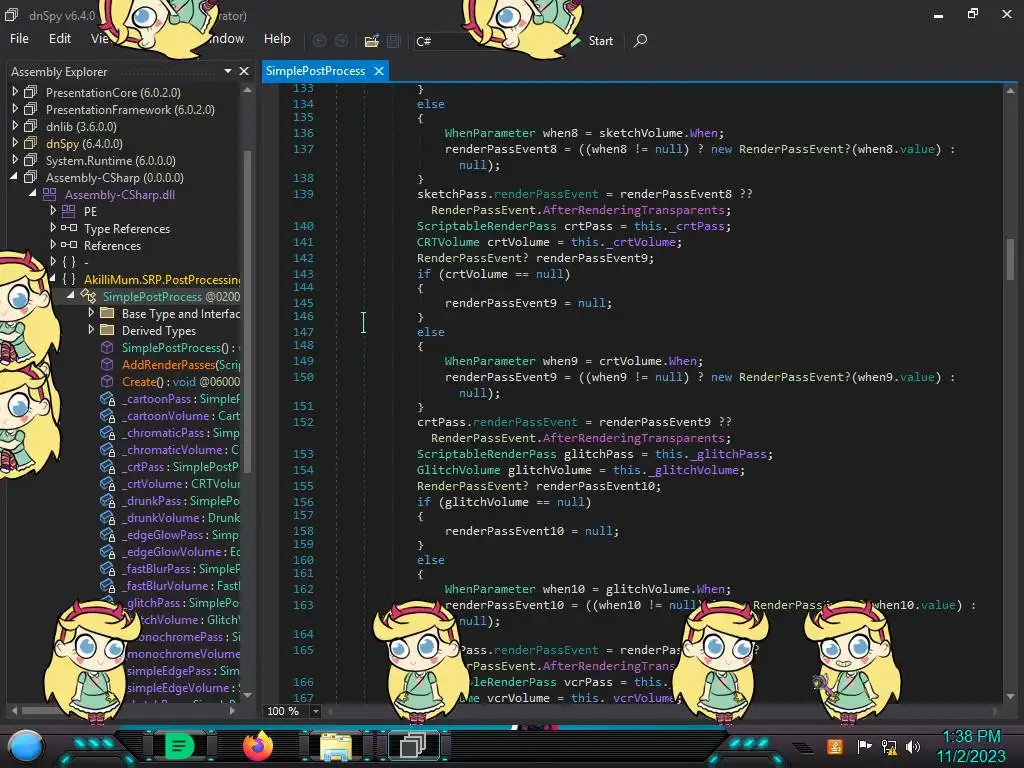Select the _fastBlurVolume field

[x=181, y=585]
